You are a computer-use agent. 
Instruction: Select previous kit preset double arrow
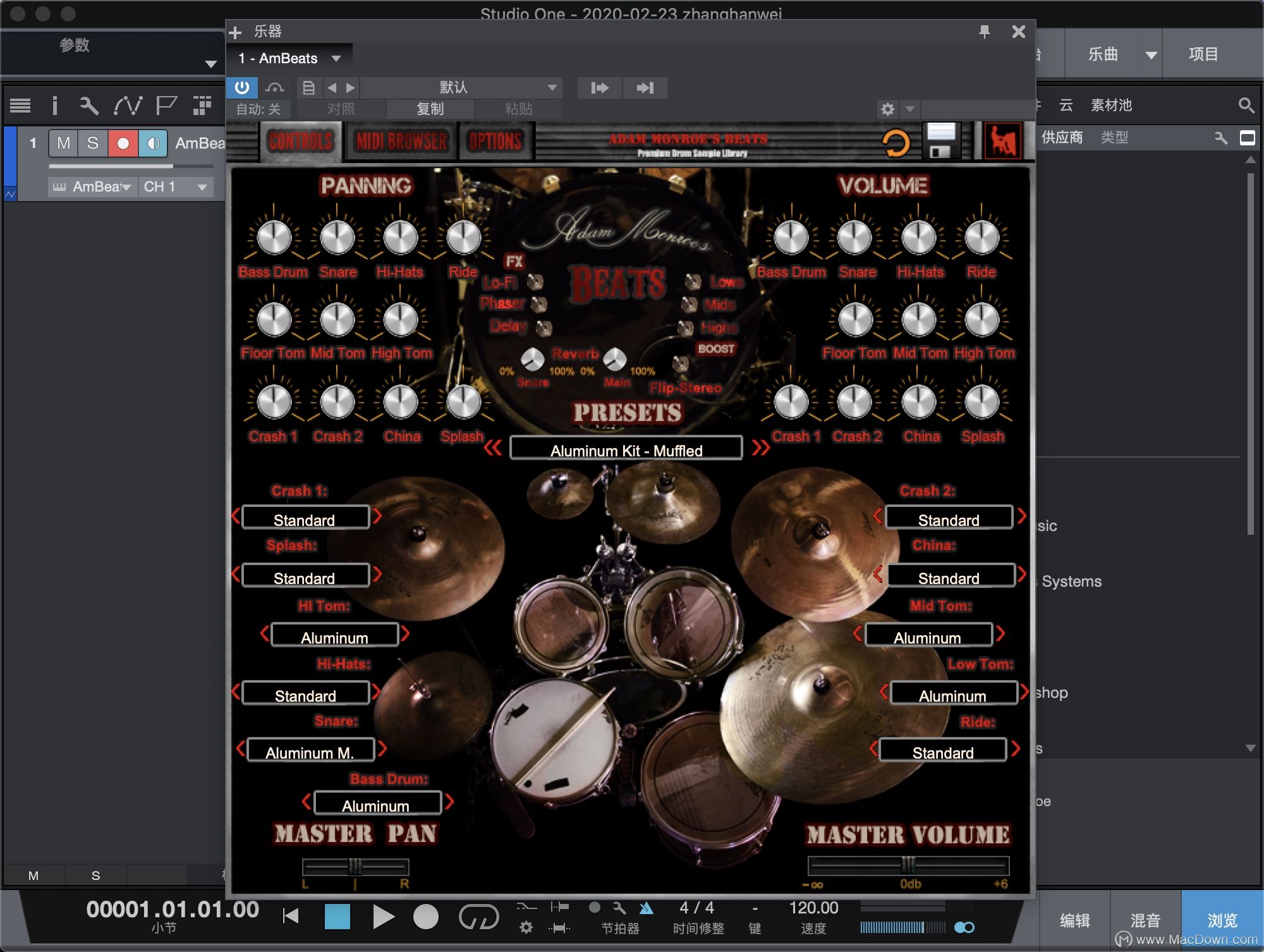pos(493,448)
